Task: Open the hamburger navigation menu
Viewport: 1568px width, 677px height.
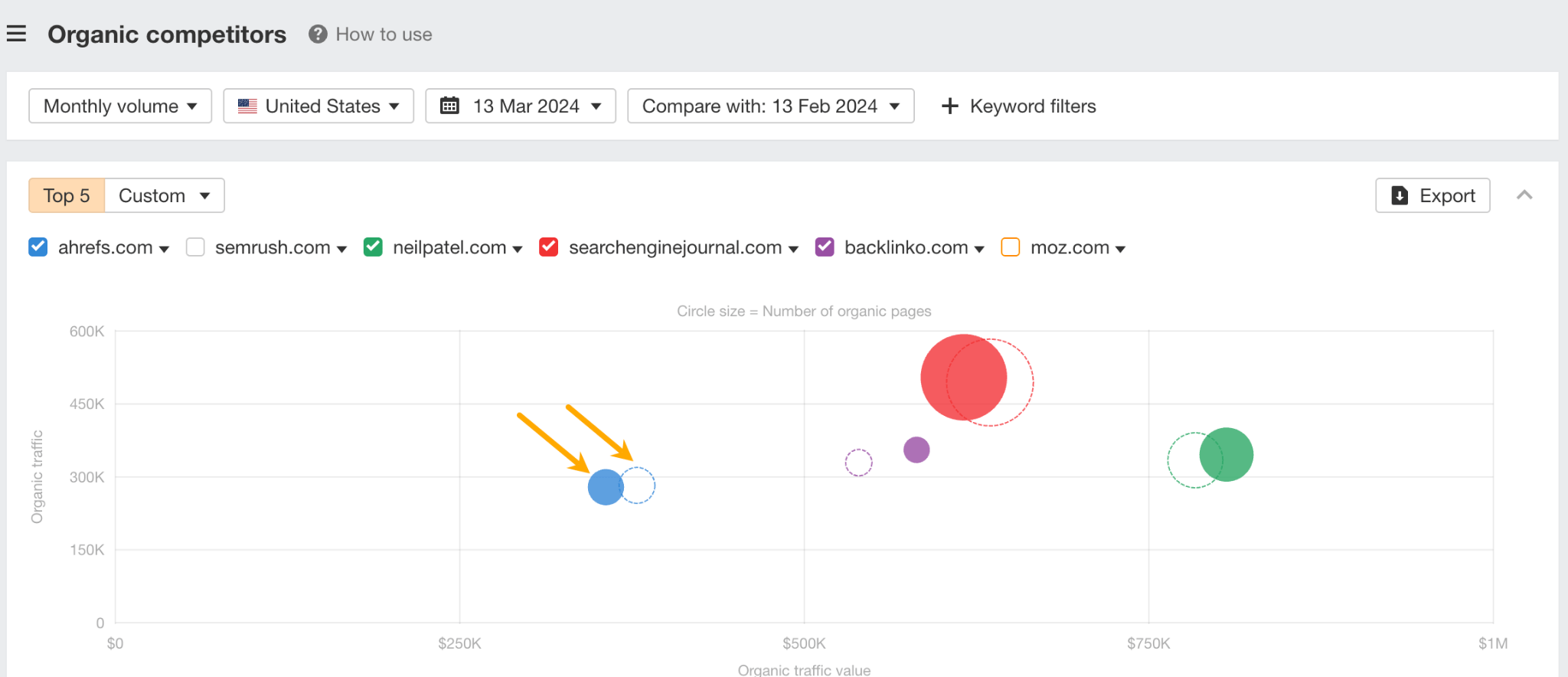Action: coord(16,34)
